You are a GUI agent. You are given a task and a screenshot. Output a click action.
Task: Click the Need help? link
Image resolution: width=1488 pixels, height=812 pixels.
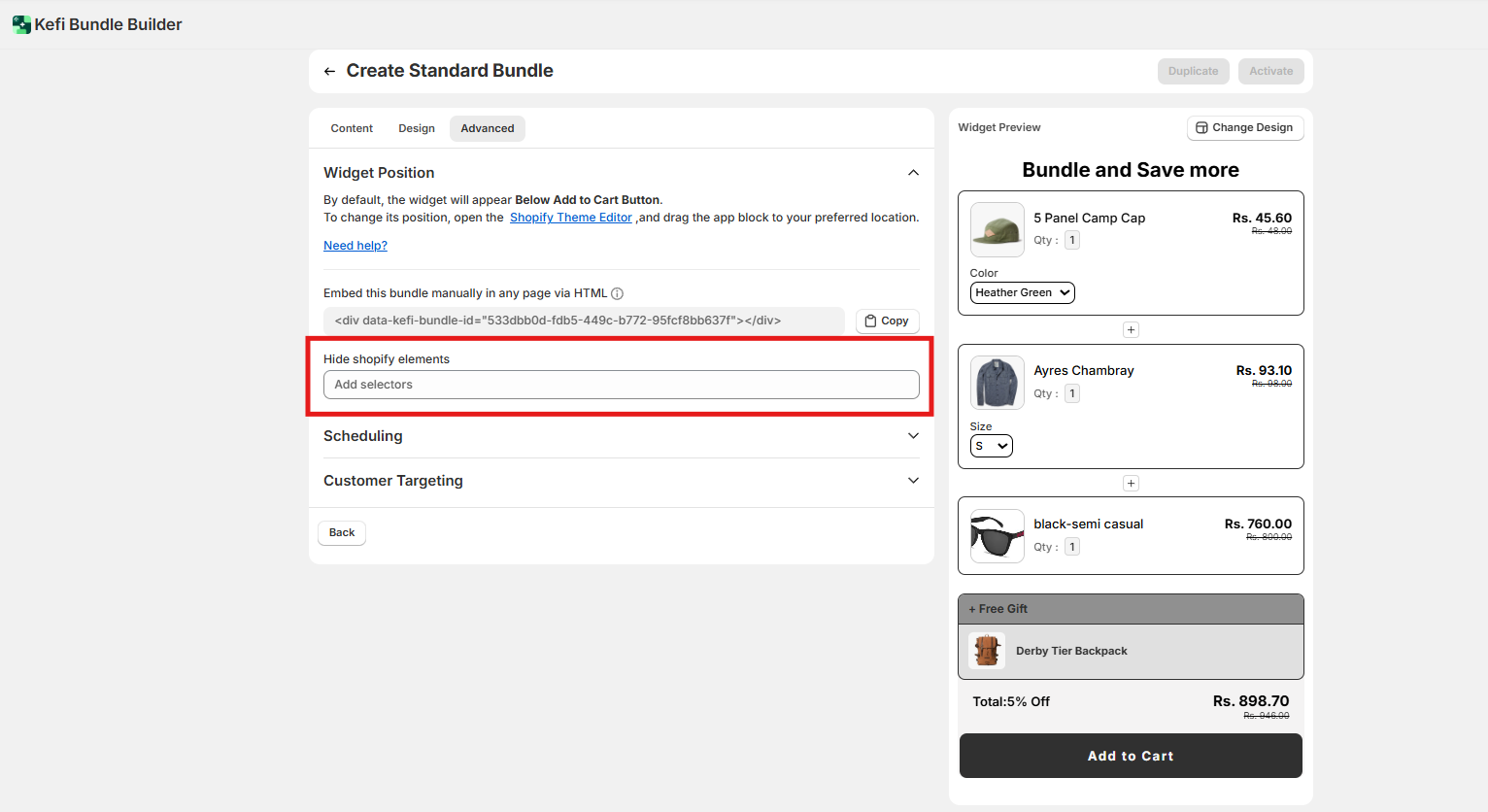tap(355, 246)
